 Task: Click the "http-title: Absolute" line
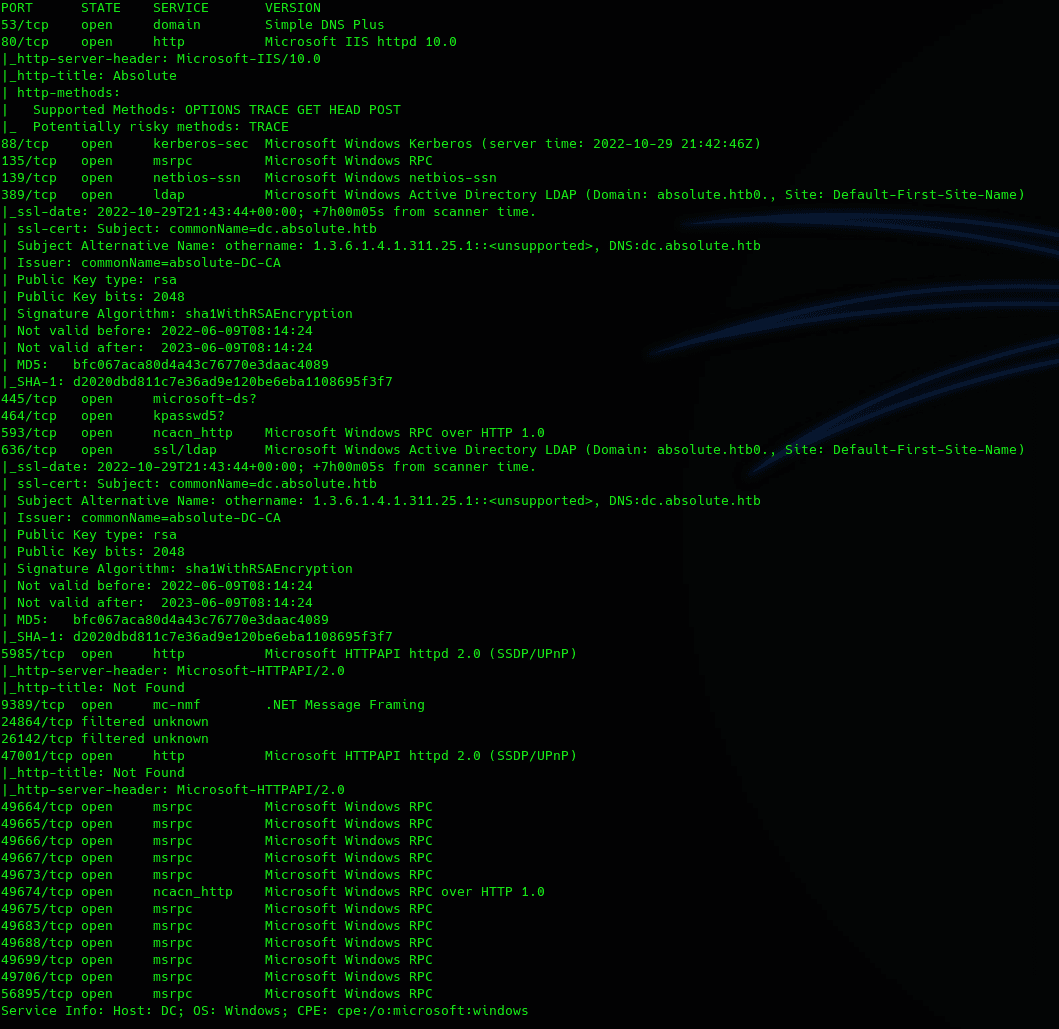(89, 76)
